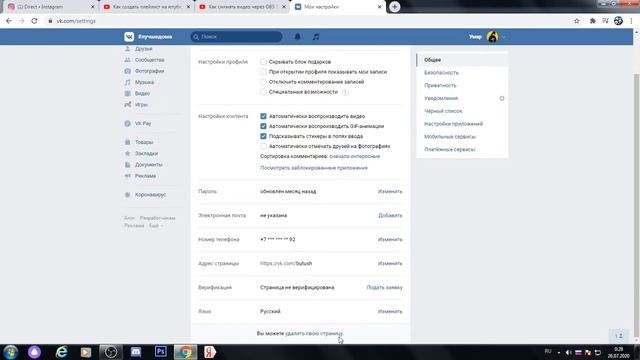This screenshot has height=360, width=640.
Task: Disable Автоматически воспроизводить GIF-анимации checkbox
Action: click(263, 126)
